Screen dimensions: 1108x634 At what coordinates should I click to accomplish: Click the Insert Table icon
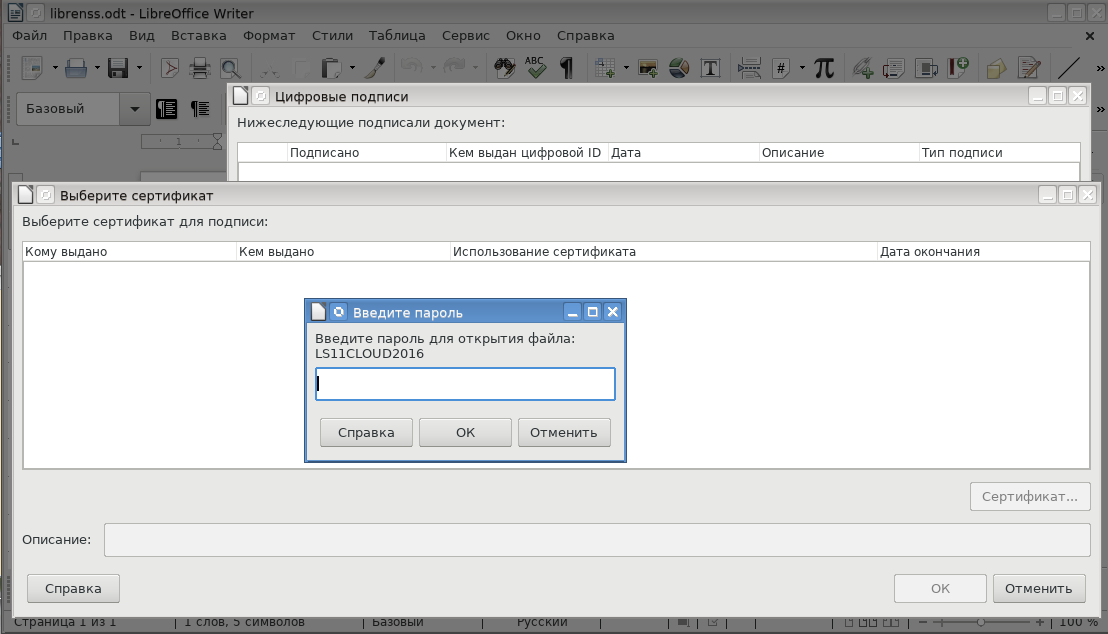605,68
